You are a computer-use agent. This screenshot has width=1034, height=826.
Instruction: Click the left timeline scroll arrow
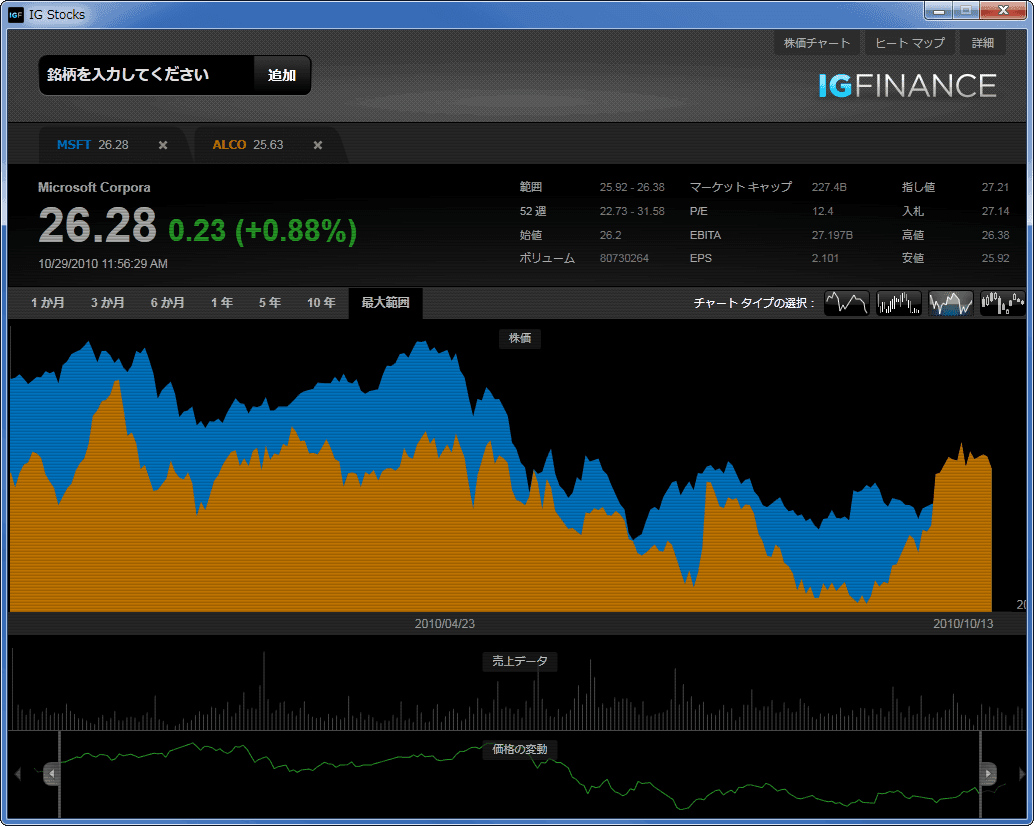[x=18, y=774]
